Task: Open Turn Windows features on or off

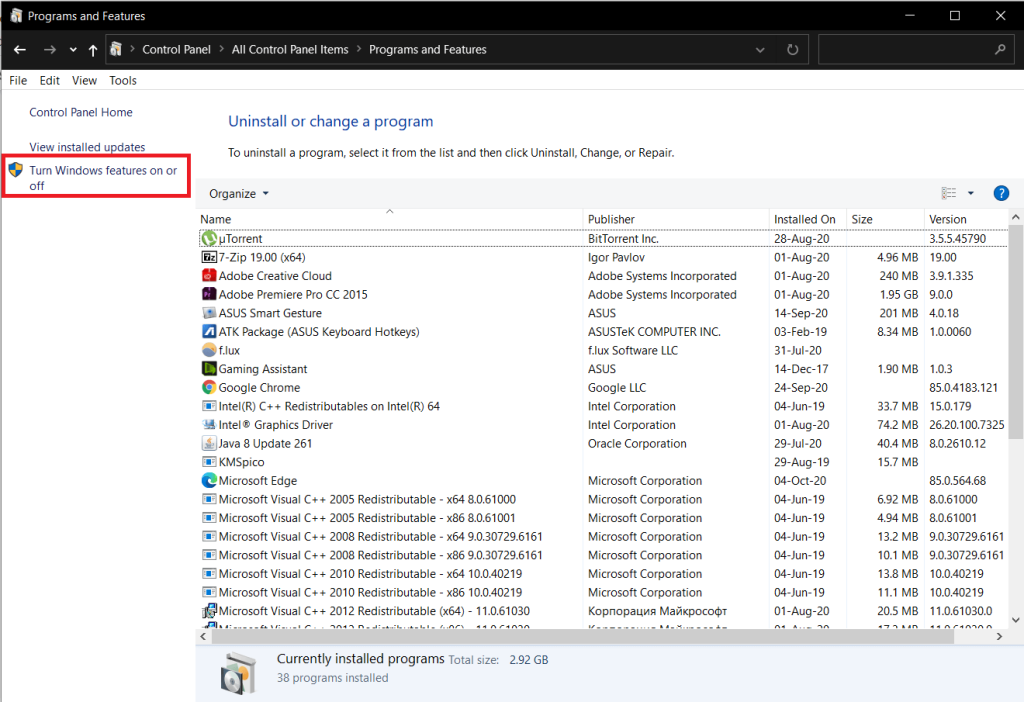Action: pos(103,178)
